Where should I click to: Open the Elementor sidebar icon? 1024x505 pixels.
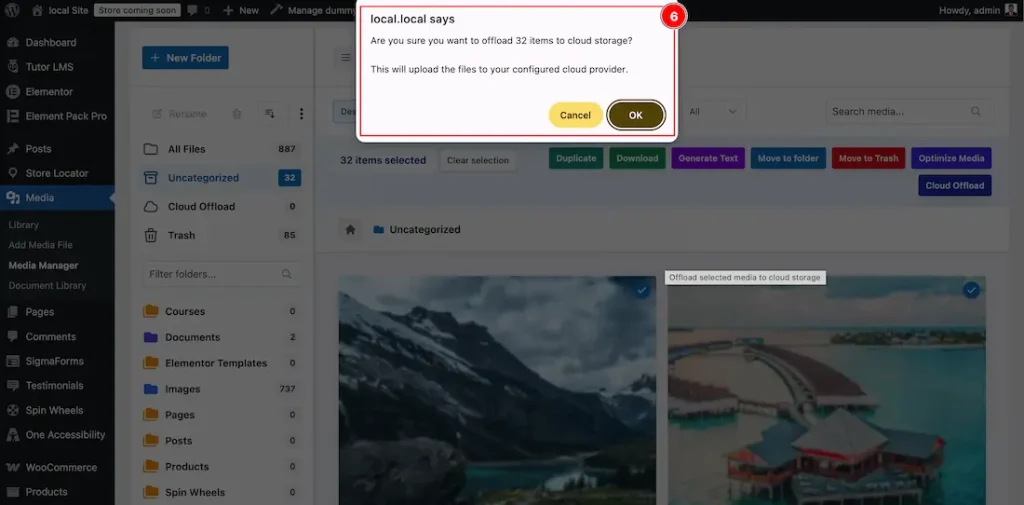point(12,91)
